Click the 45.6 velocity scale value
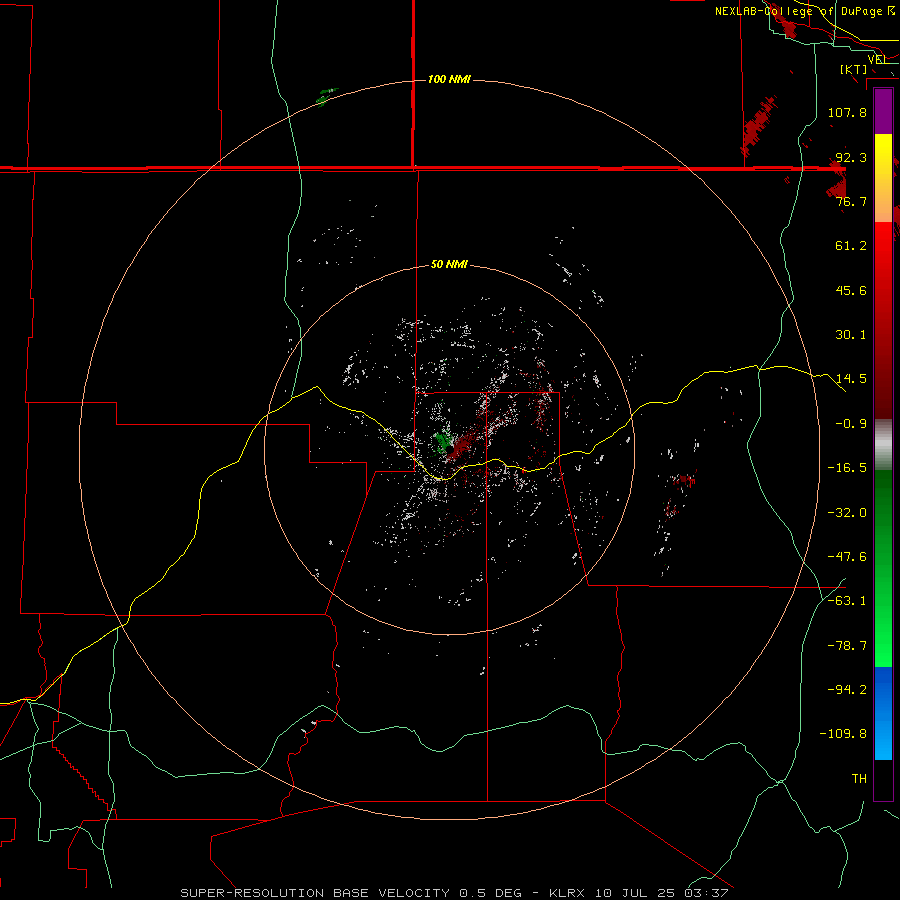The image size is (900, 900). (x=851, y=290)
